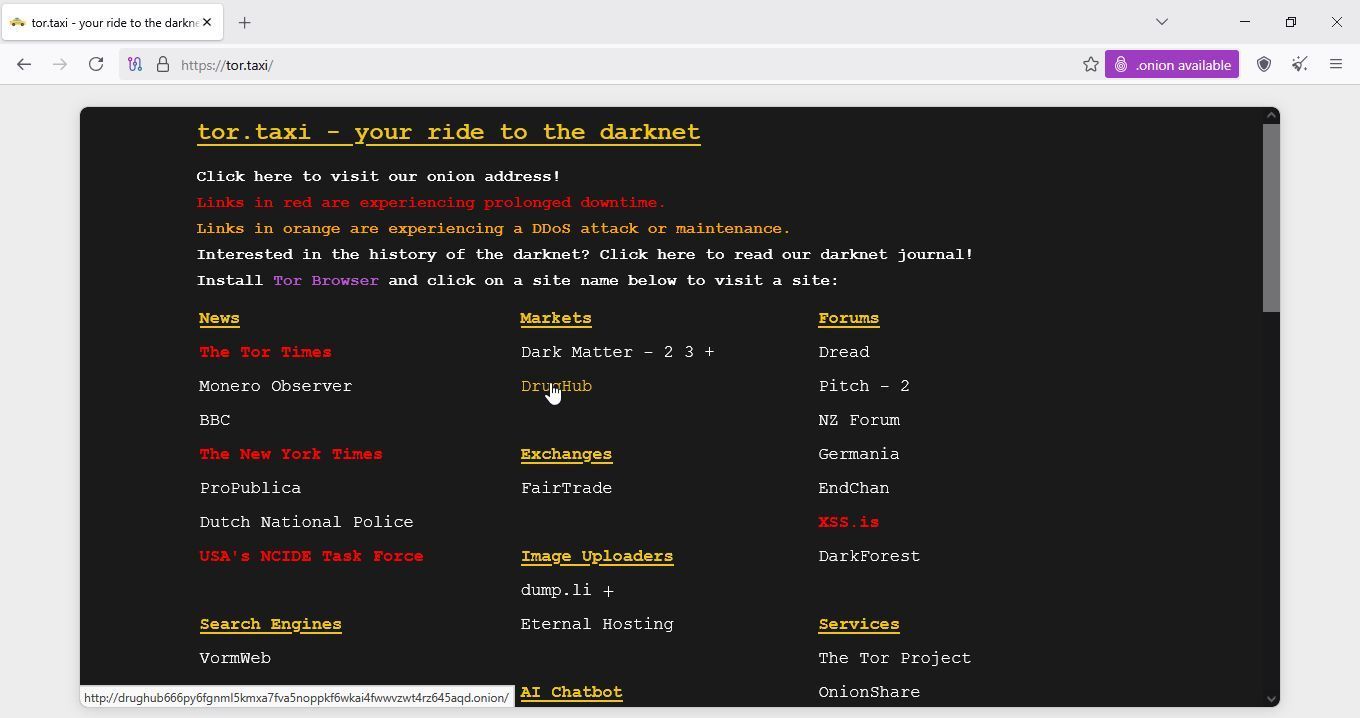The image size is (1360, 718).
Task: Click the Markets section heading
Action: [x=556, y=318]
